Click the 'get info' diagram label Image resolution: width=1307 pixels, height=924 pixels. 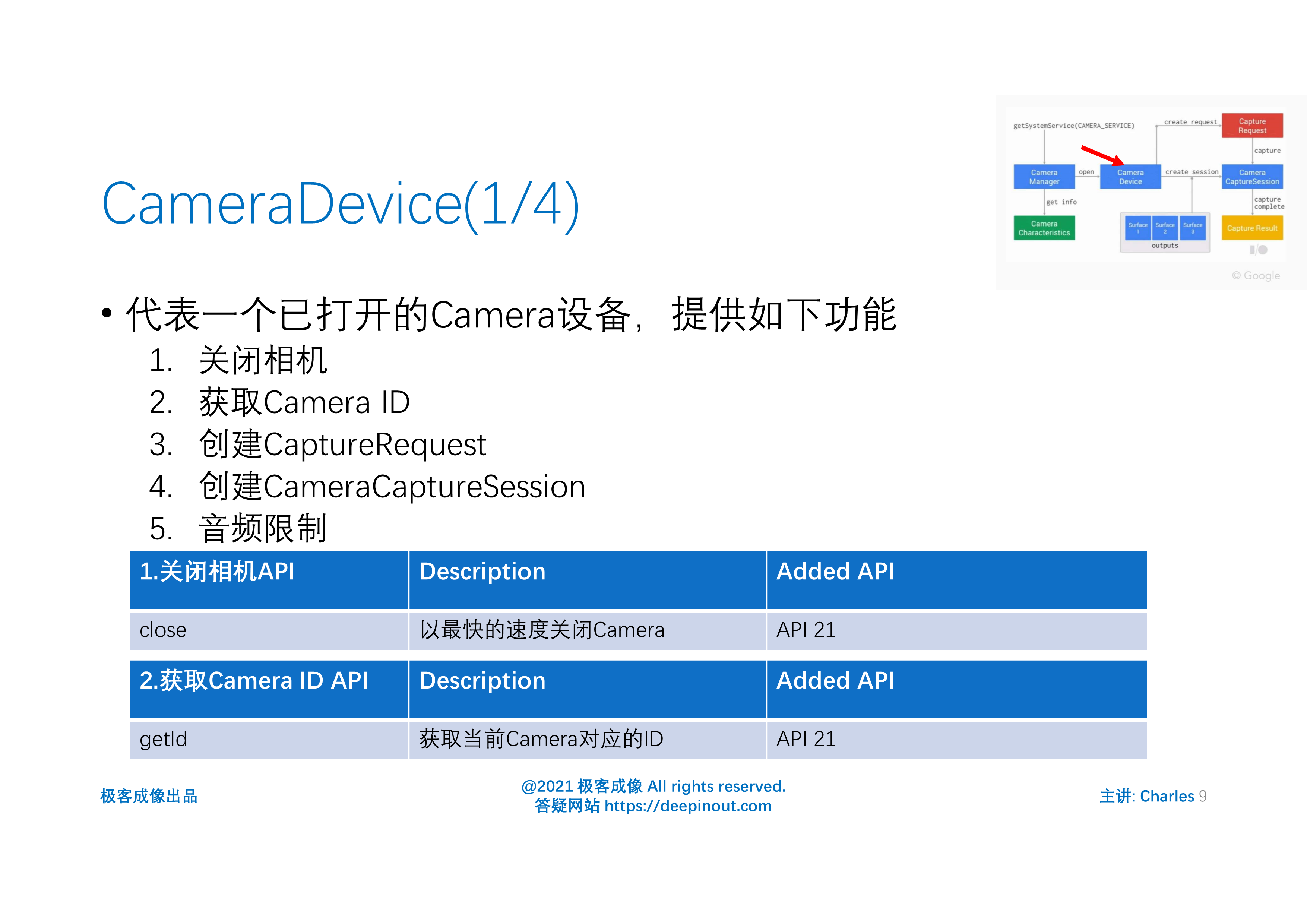[x=1061, y=202]
